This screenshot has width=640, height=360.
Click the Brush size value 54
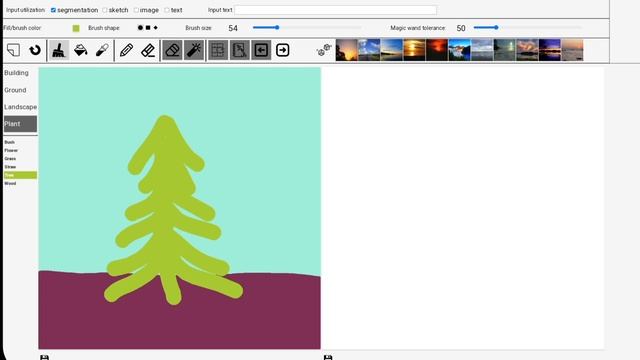click(233, 28)
